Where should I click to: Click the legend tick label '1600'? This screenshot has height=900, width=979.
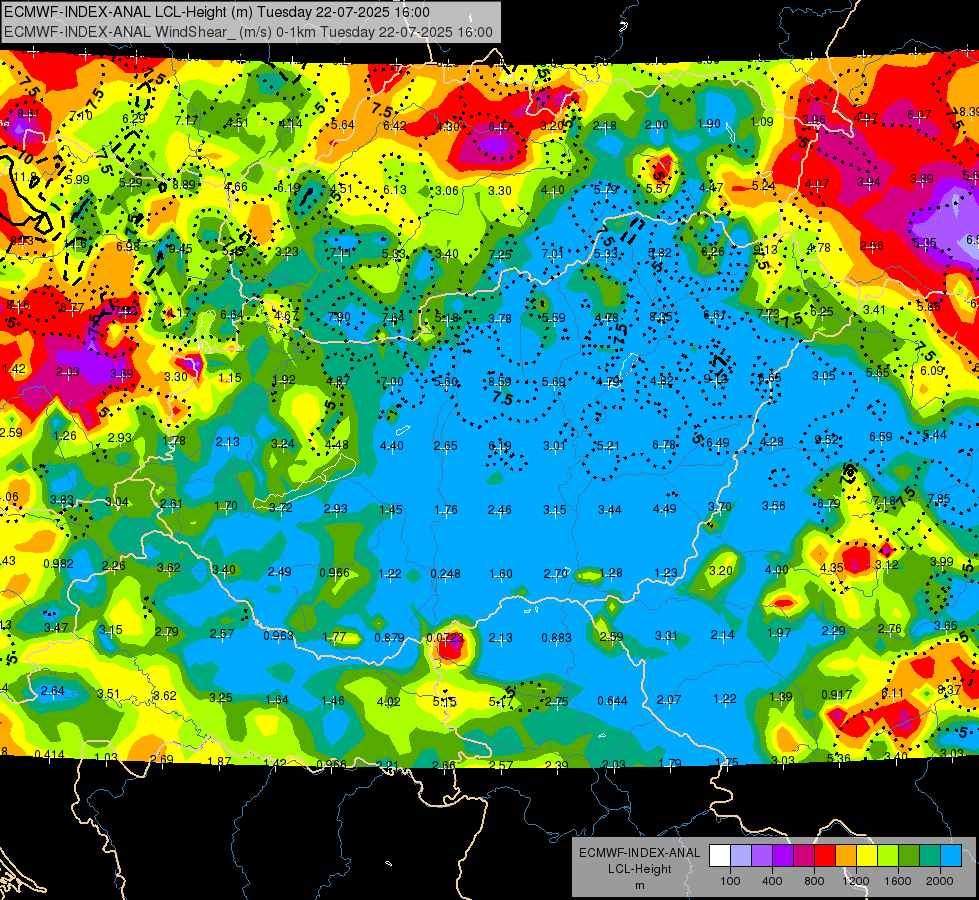897,881
